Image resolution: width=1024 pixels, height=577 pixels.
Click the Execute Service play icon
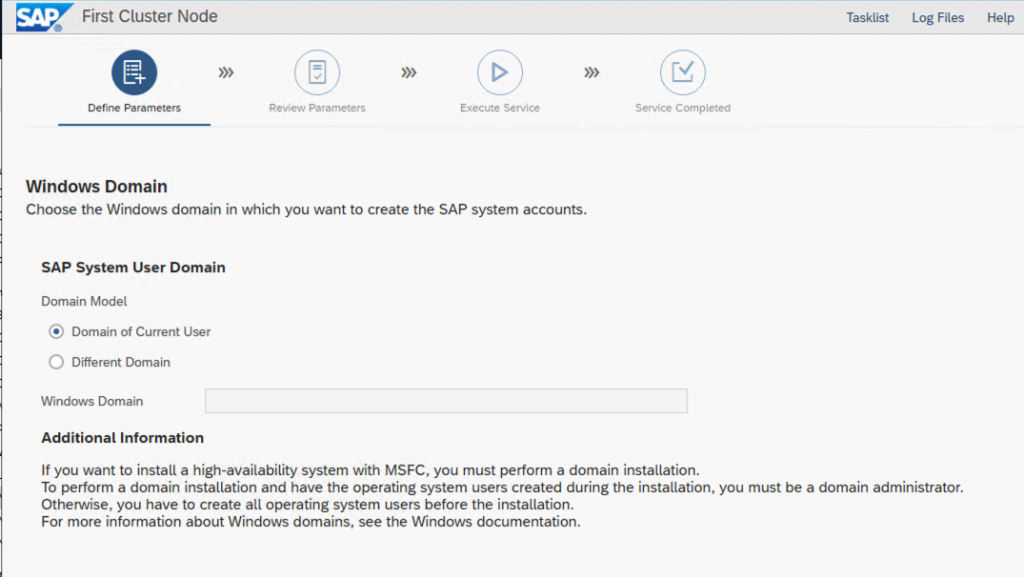(500, 72)
